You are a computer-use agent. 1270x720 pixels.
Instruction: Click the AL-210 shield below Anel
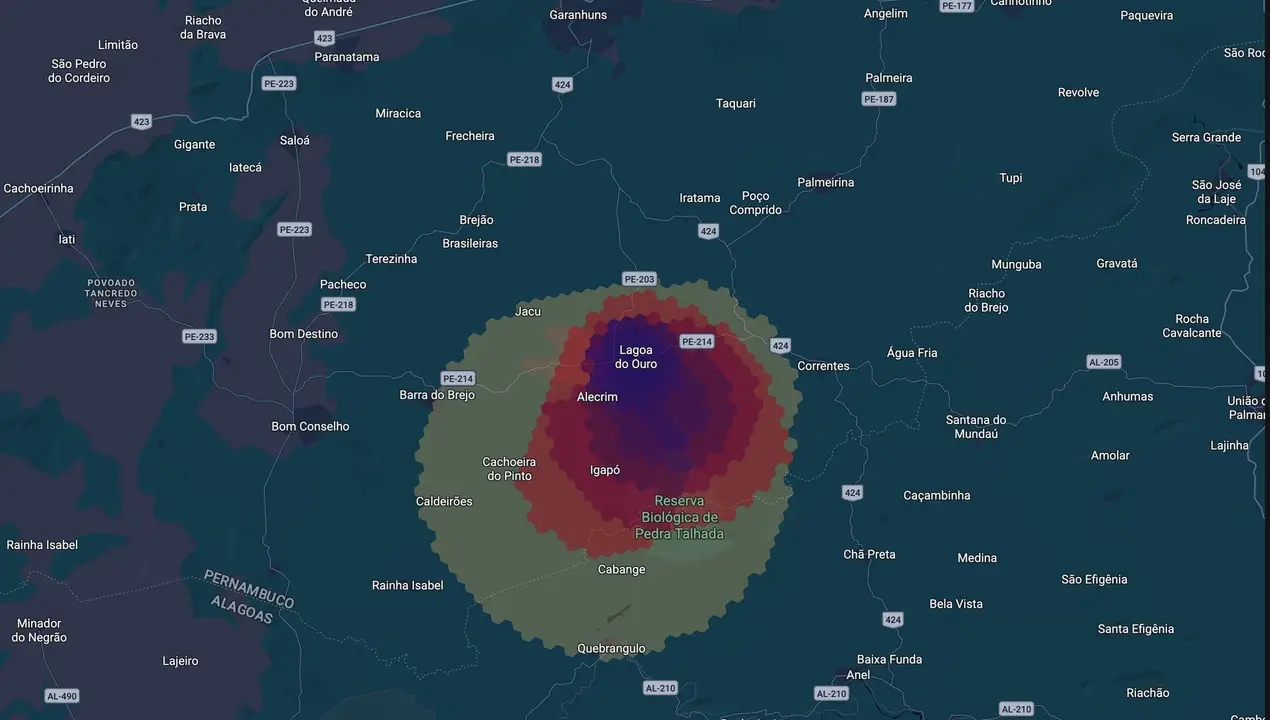[831, 693]
